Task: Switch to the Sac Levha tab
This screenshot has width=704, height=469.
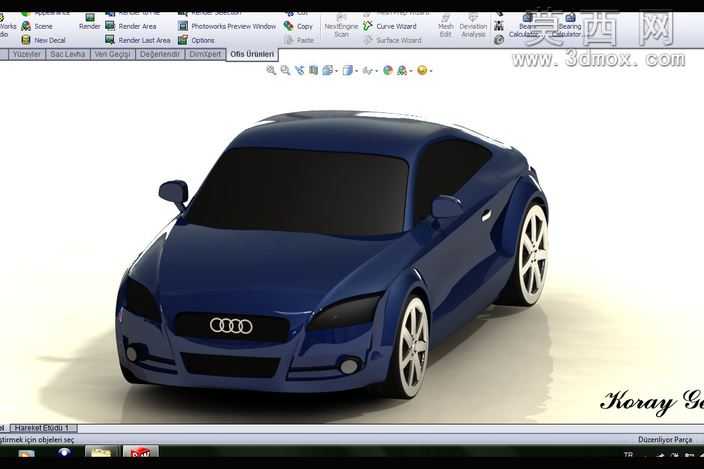Action: [68, 54]
